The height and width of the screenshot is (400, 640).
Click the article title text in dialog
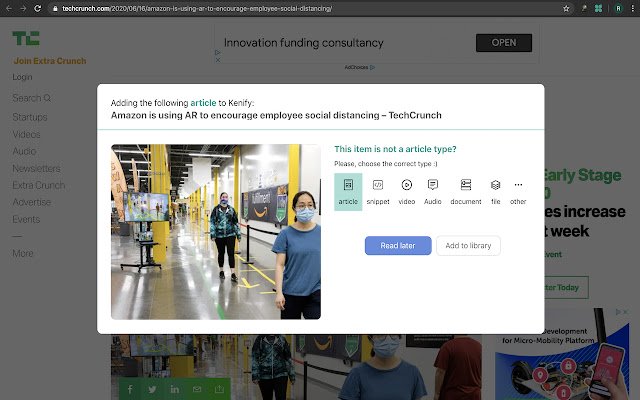pyautogui.click(x=276, y=115)
